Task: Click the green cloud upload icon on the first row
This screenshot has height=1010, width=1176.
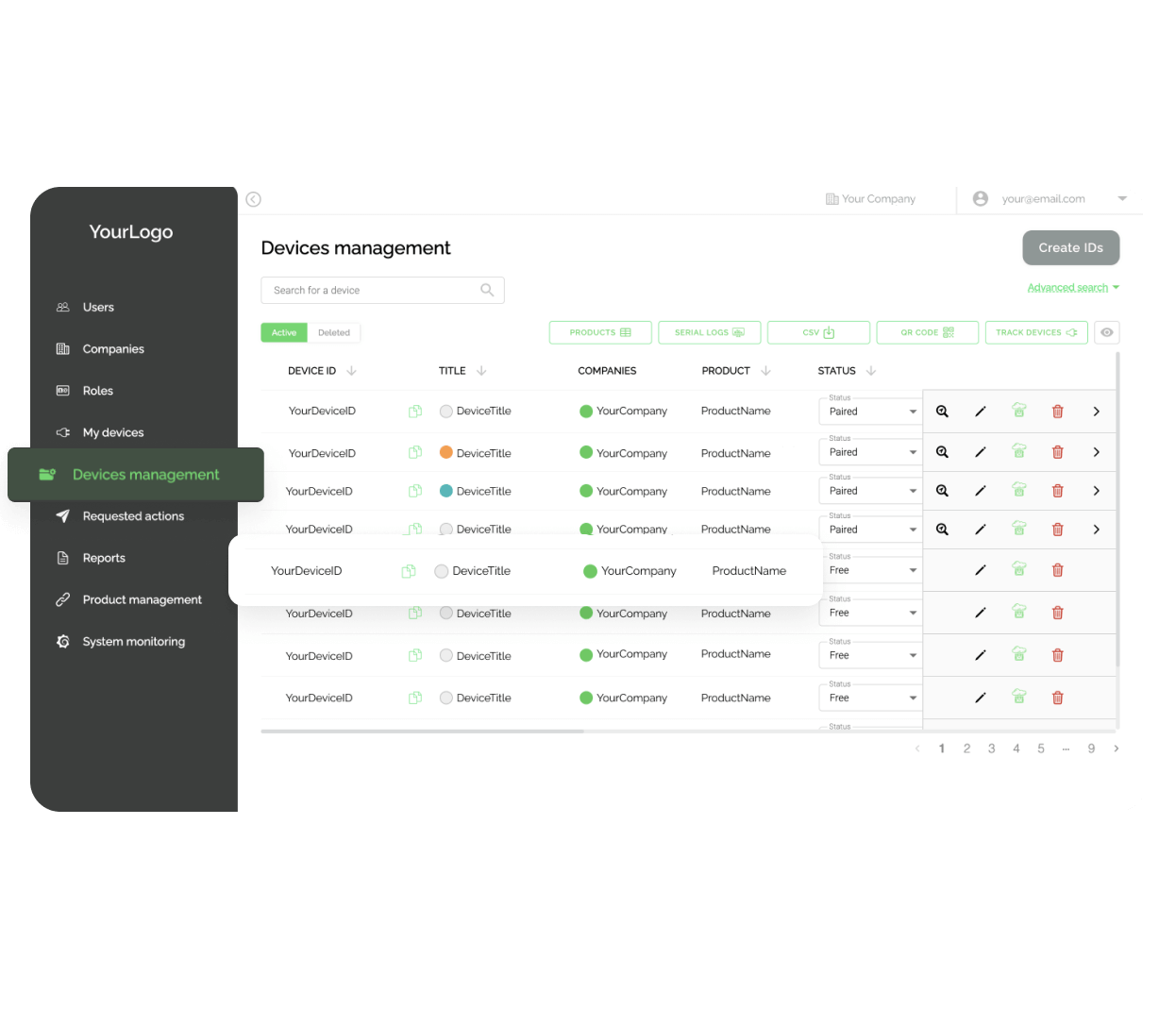Action: click(1018, 411)
